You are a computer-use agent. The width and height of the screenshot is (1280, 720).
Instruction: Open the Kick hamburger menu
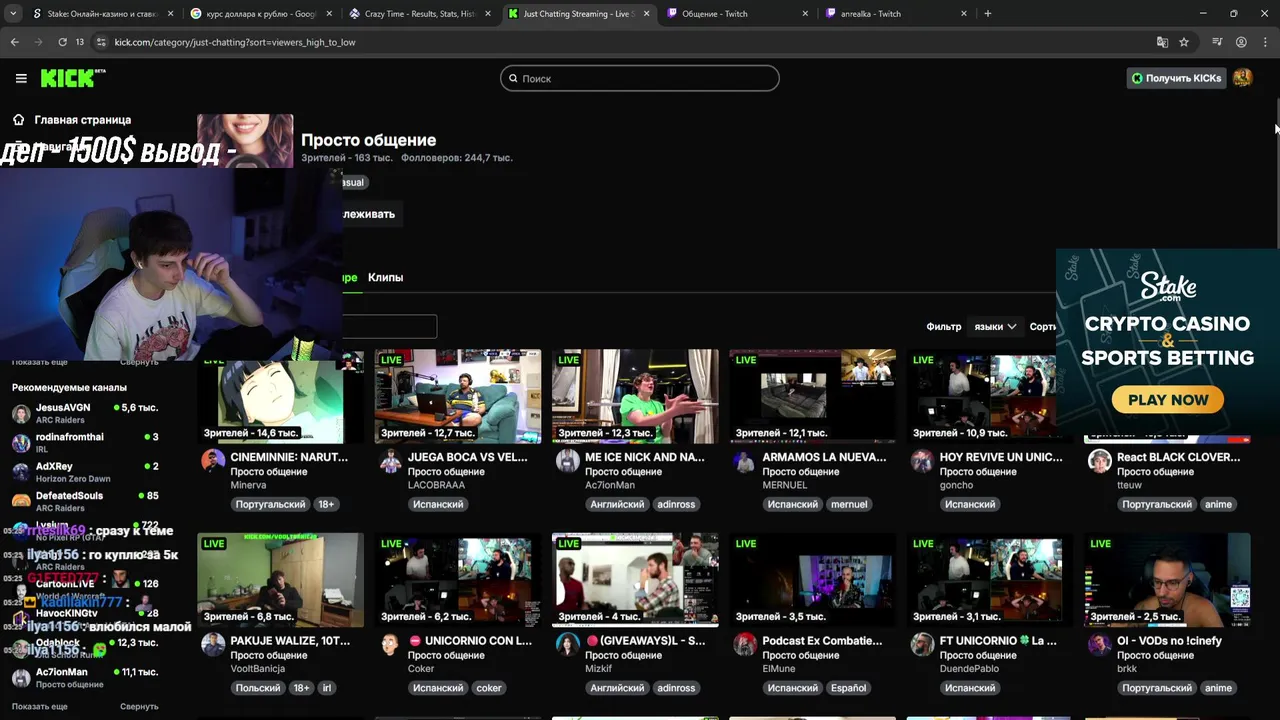tap(21, 78)
